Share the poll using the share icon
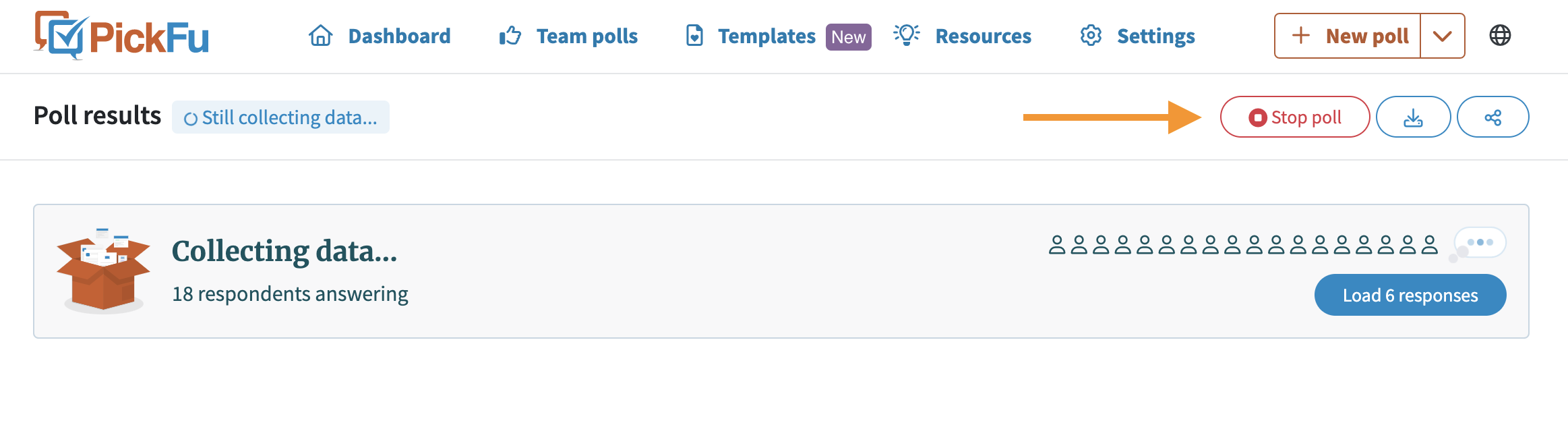The height and width of the screenshot is (421, 1568). [1492, 117]
